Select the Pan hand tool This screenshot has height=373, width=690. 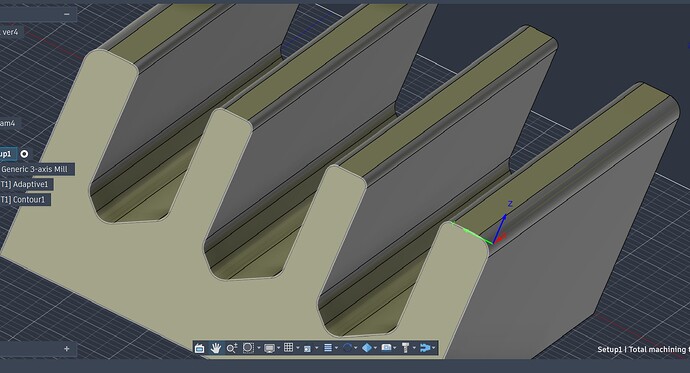pyautogui.click(x=215, y=348)
